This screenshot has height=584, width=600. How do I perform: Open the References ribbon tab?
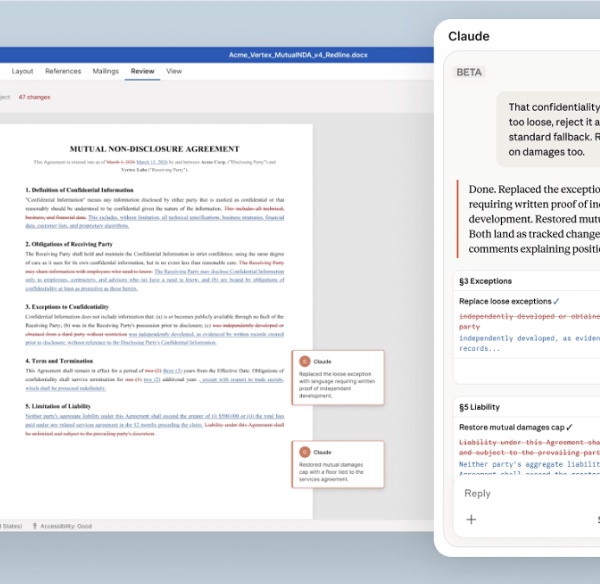pyautogui.click(x=63, y=71)
